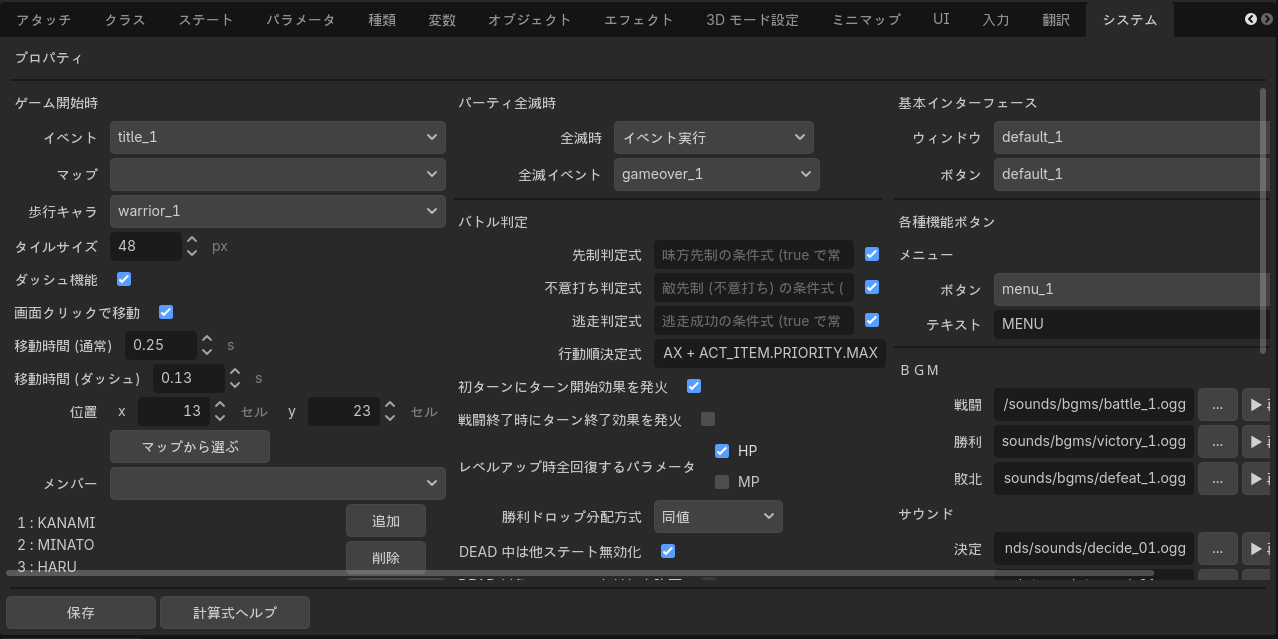This screenshot has height=639, width=1278.
Task: Switch to the 入力 tab
Action: click(996, 19)
